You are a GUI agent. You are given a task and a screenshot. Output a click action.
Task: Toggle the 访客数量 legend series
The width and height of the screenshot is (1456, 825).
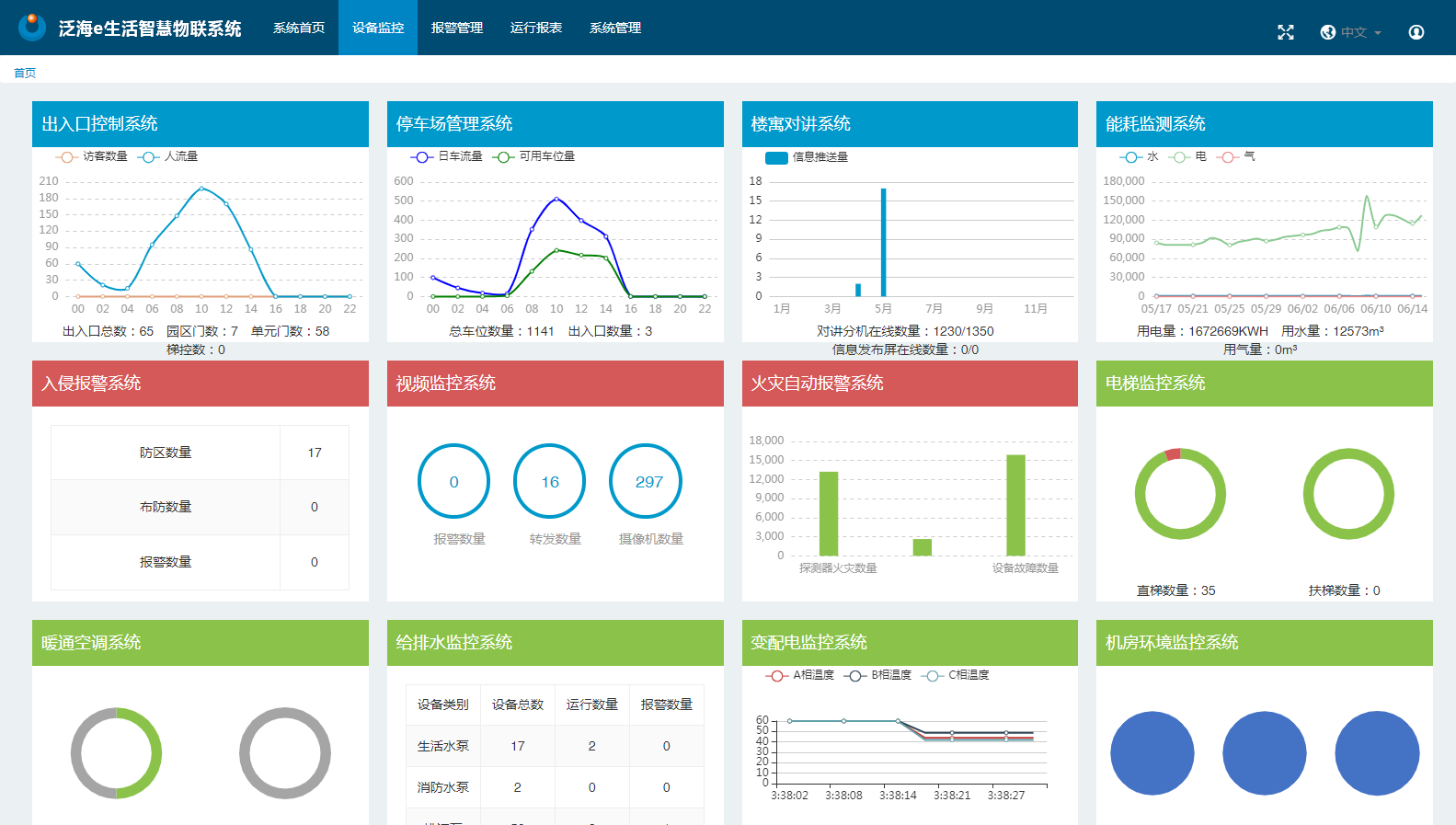coord(92,156)
